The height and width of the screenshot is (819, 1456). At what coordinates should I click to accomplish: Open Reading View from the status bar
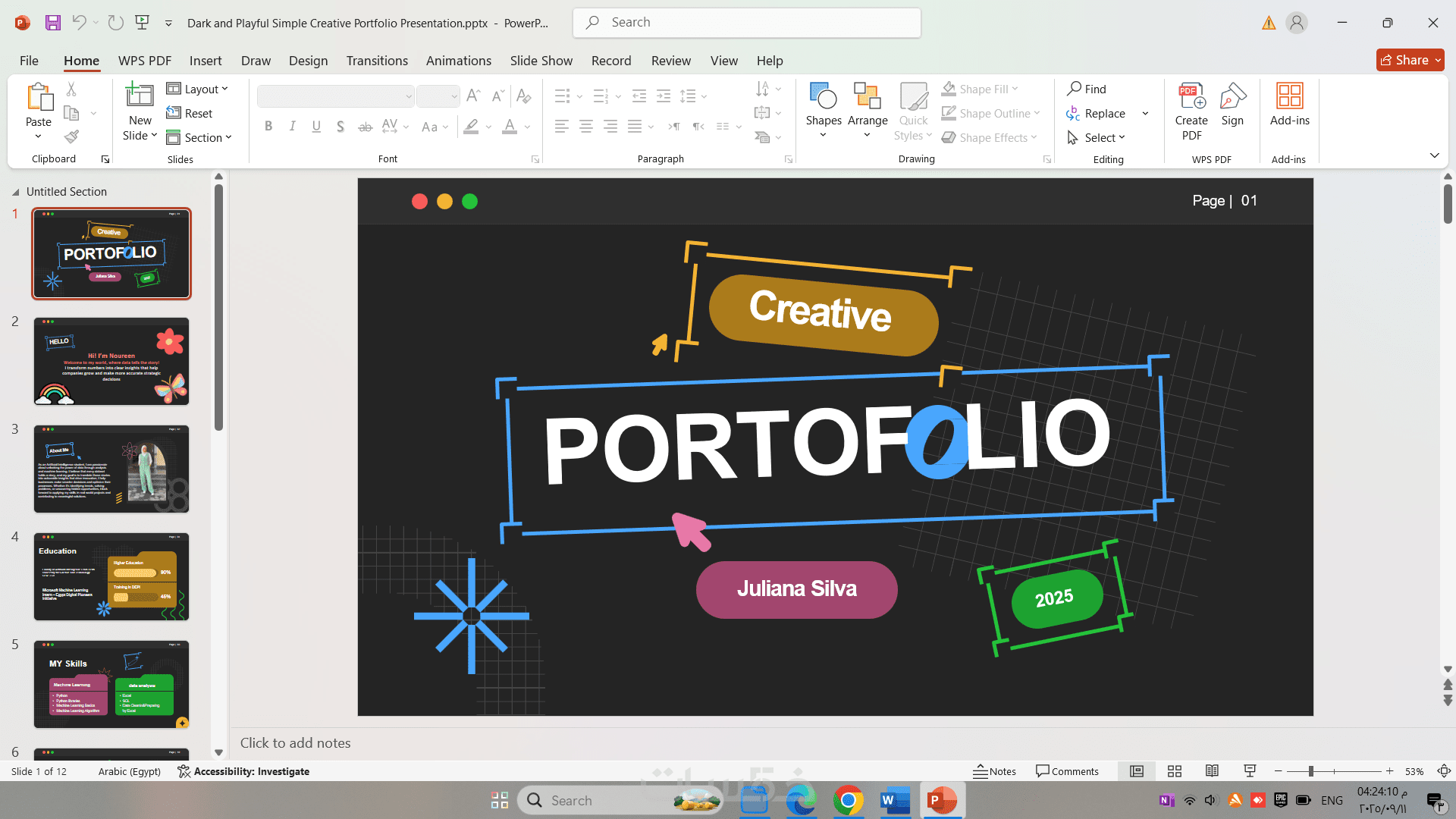pyautogui.click(x=1212, y=771)
